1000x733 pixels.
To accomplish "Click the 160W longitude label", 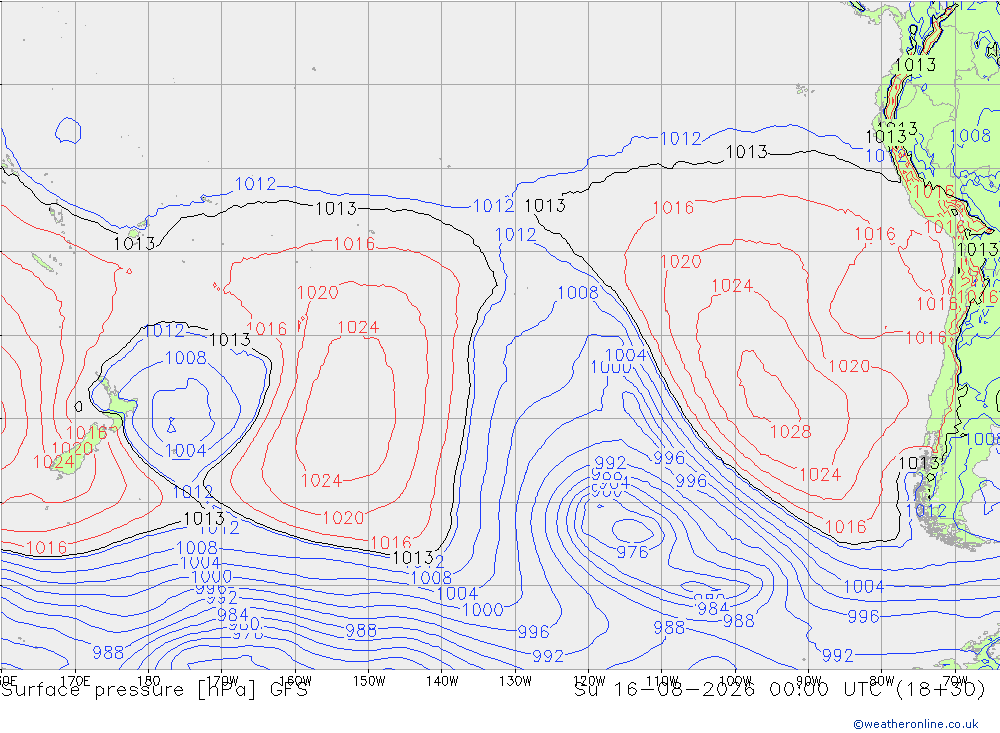I will [x=295, y=681].
